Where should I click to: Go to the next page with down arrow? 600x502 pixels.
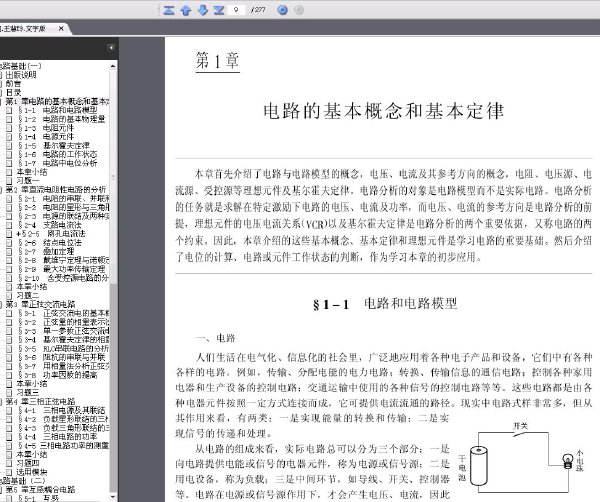[x=202, y=10]
